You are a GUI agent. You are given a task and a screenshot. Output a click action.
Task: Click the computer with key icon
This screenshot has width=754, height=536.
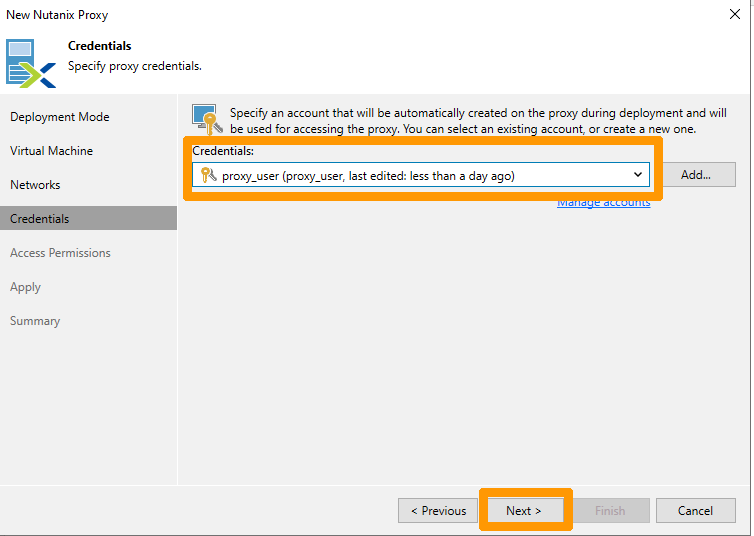pyautogui.click(x=207, y=119)
